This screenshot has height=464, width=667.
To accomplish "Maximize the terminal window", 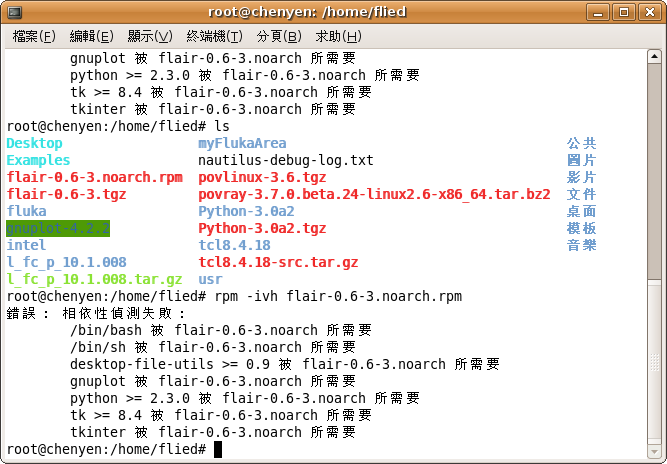I will [624, 12].
